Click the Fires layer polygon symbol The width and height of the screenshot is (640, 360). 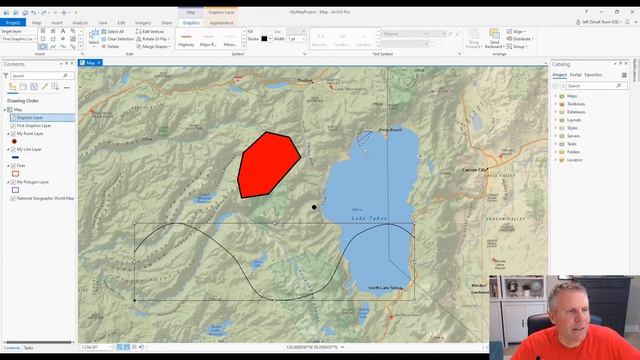coord(16,173)
